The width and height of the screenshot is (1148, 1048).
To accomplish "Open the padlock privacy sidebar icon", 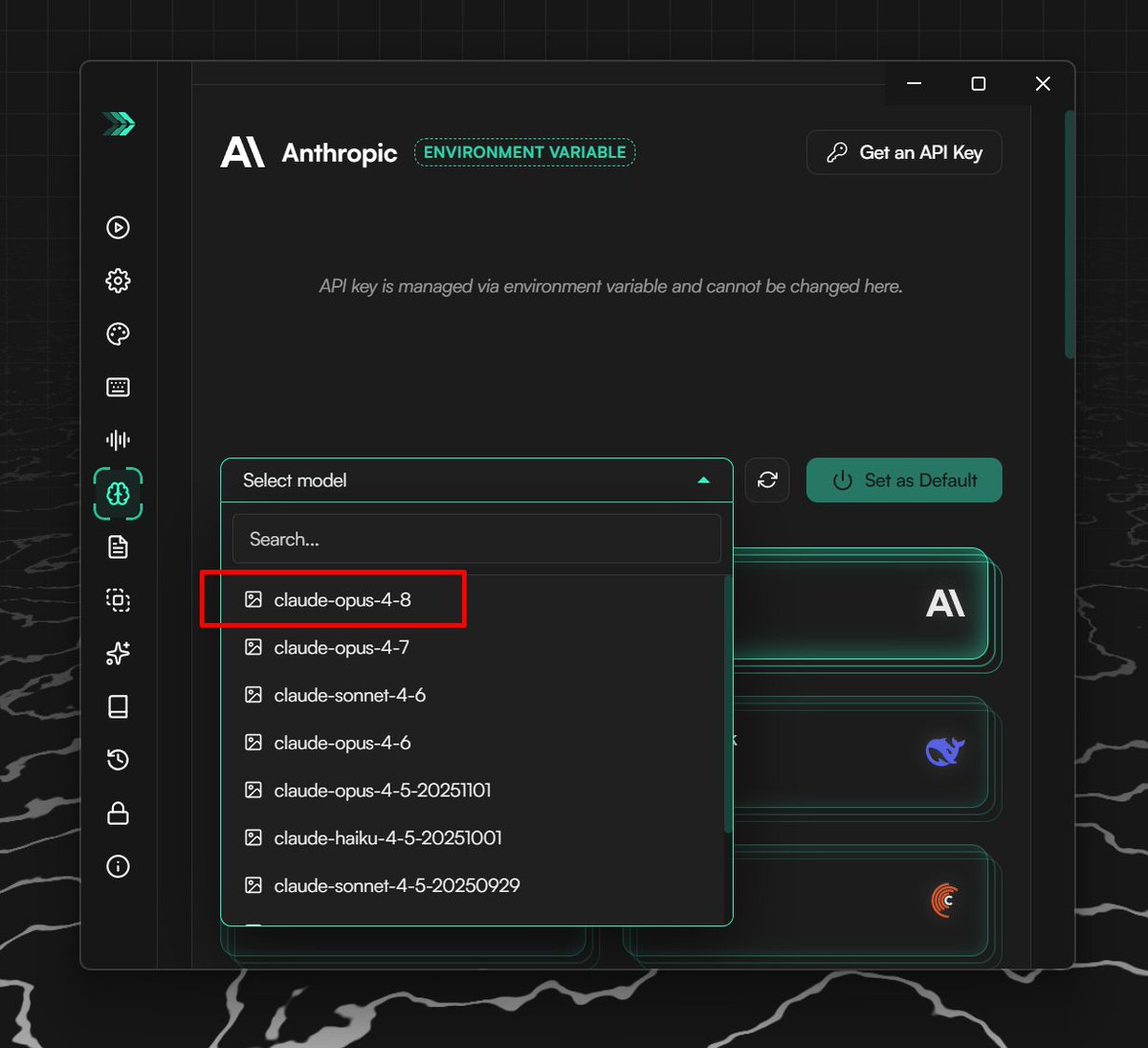I will coord(118,814).
